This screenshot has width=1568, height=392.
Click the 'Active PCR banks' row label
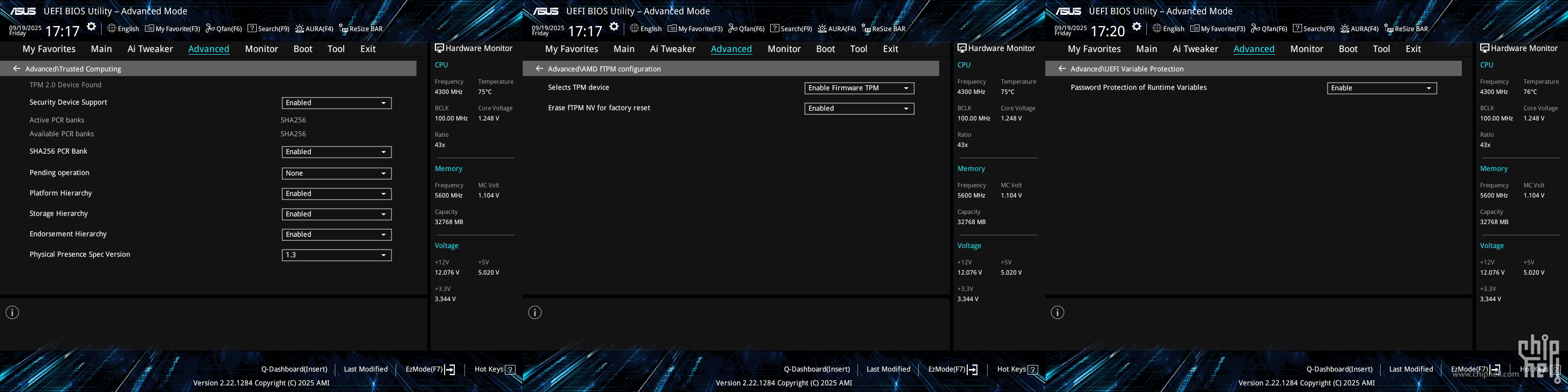click(57, 120)
